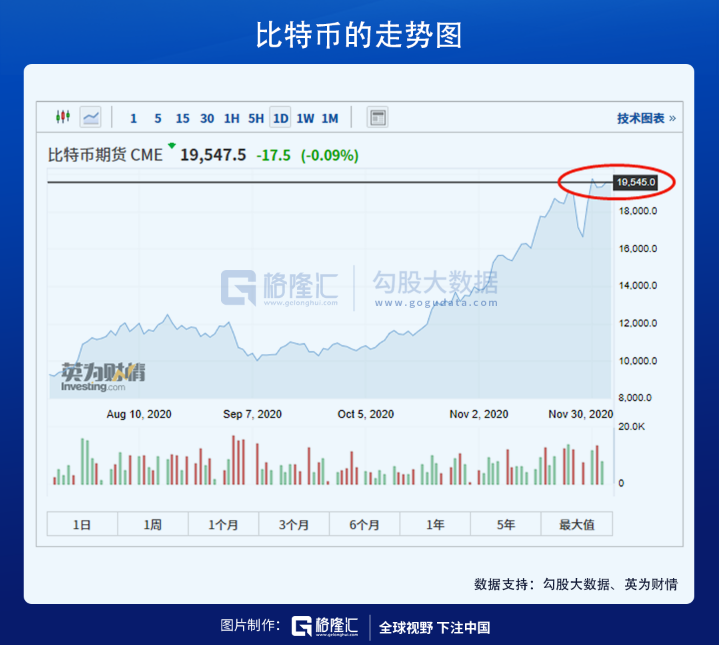The image size is (719, 645).
Task: Click the Sep 7, 2020 axis label
Action: (x=252, y=414)
